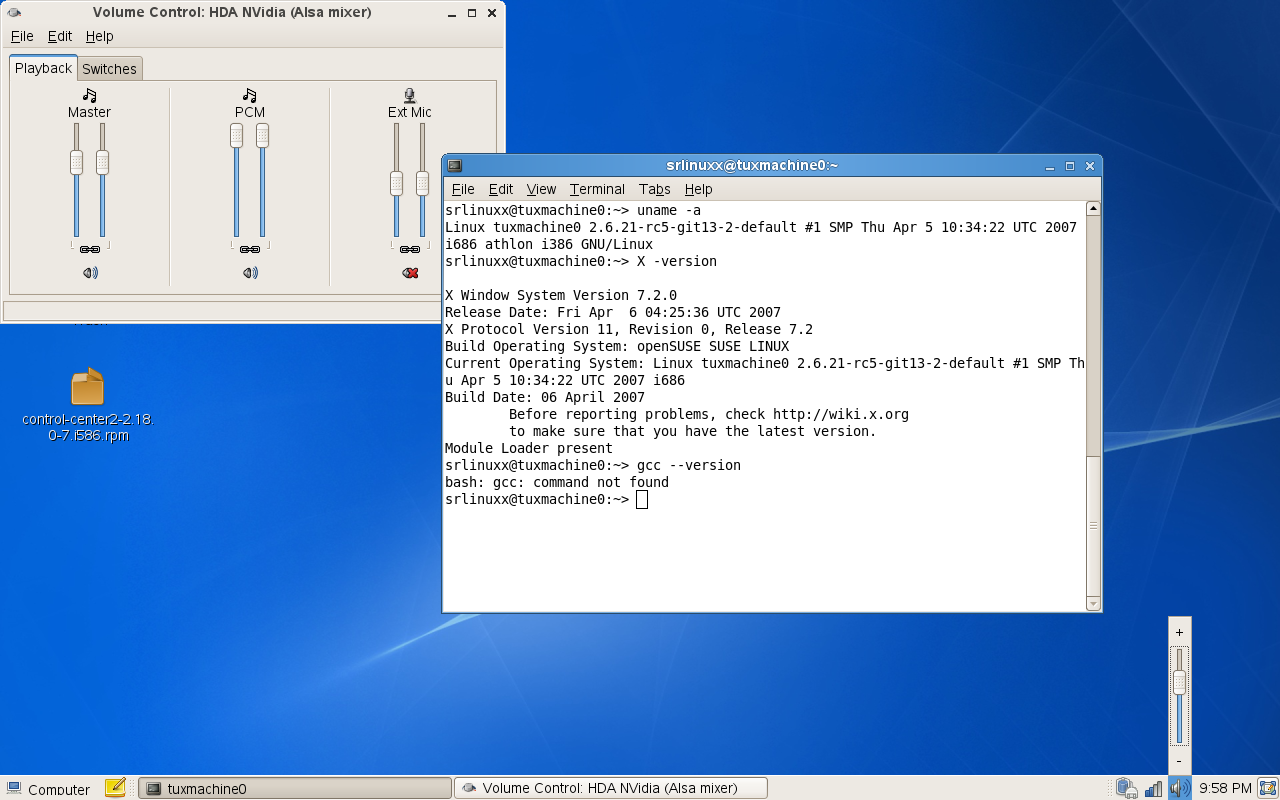Click the Master left volume slider handle

coord(76,162)
